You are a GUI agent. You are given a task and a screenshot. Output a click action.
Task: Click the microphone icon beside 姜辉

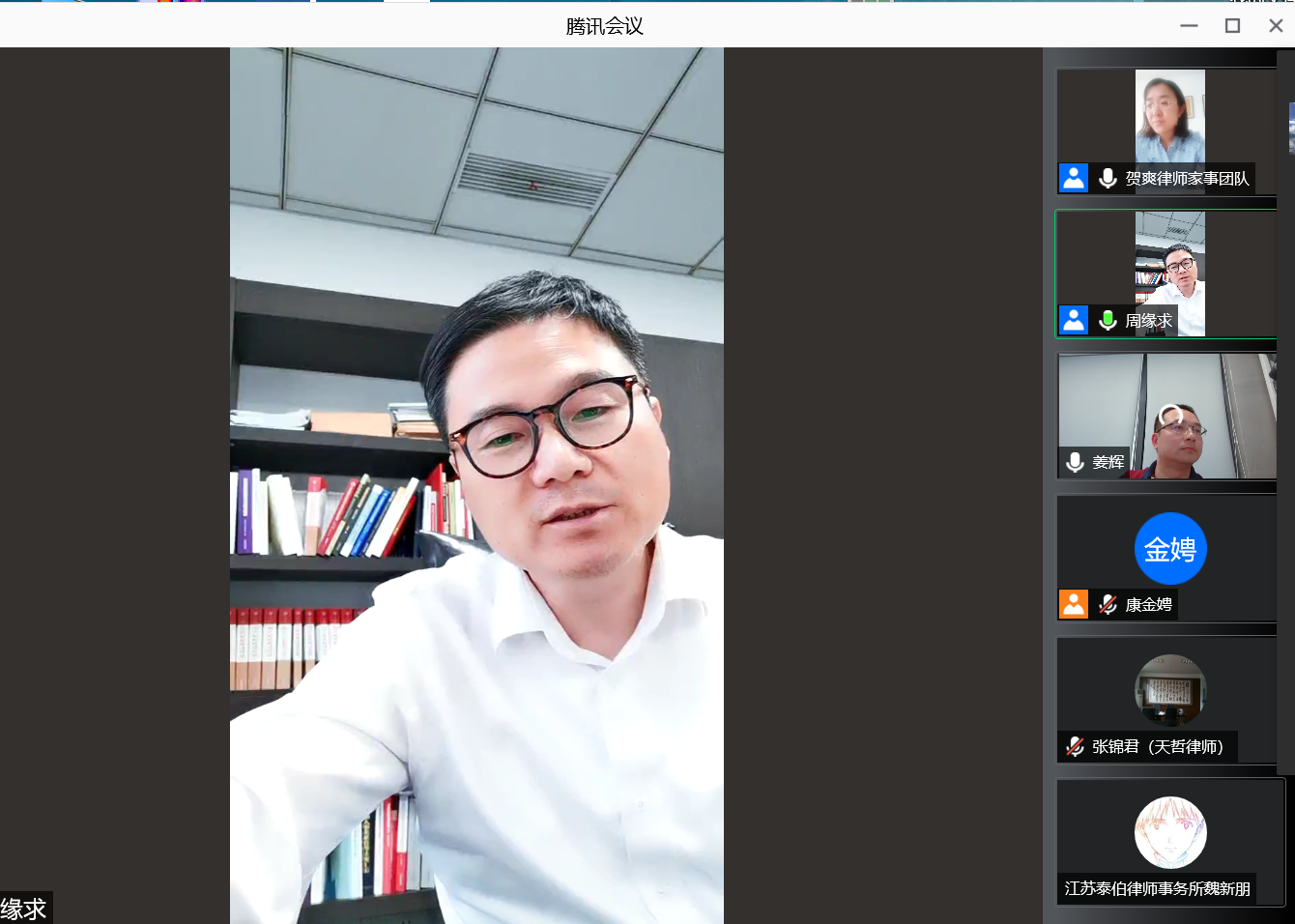point(1075,462)
